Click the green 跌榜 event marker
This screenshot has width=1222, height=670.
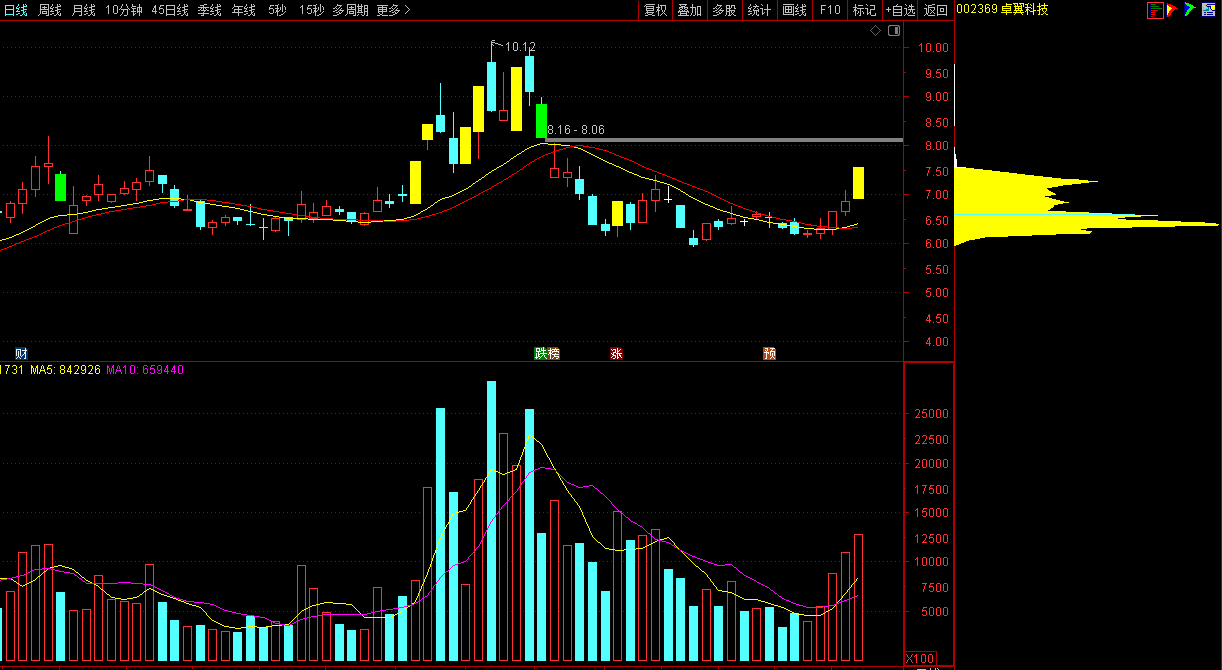[546, 353]
